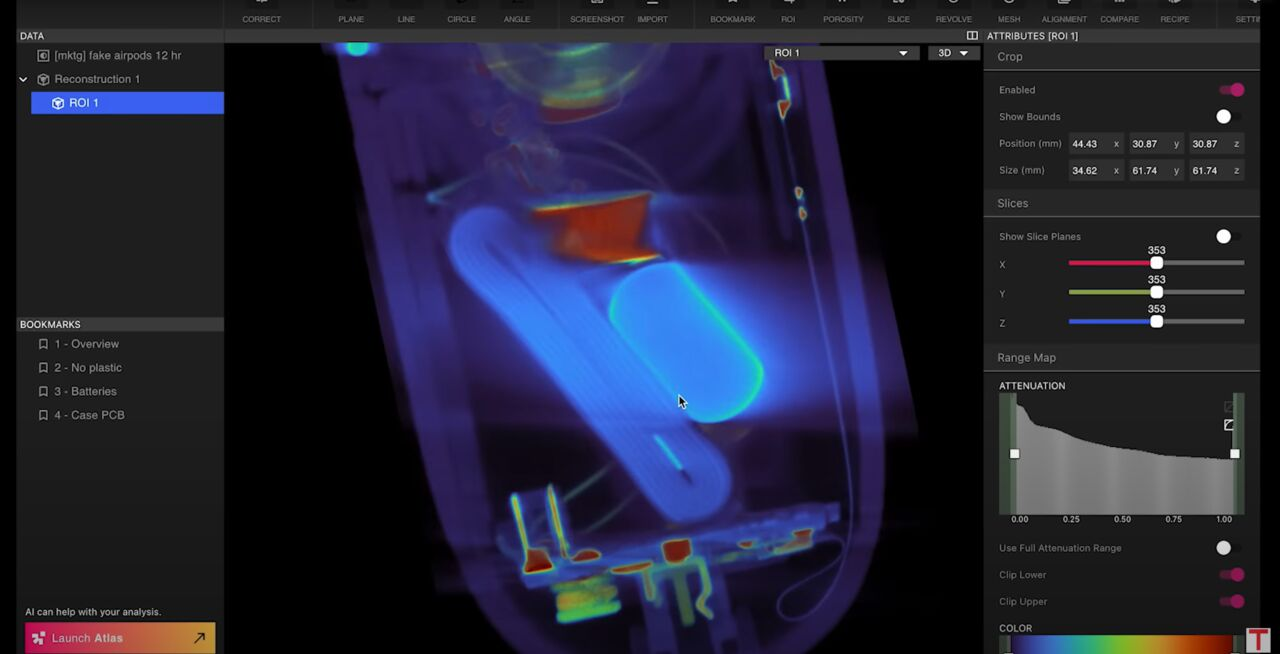Launch Atlas AI assistant
This screenshot has width=1280, height=654.
tap(120, 638)
